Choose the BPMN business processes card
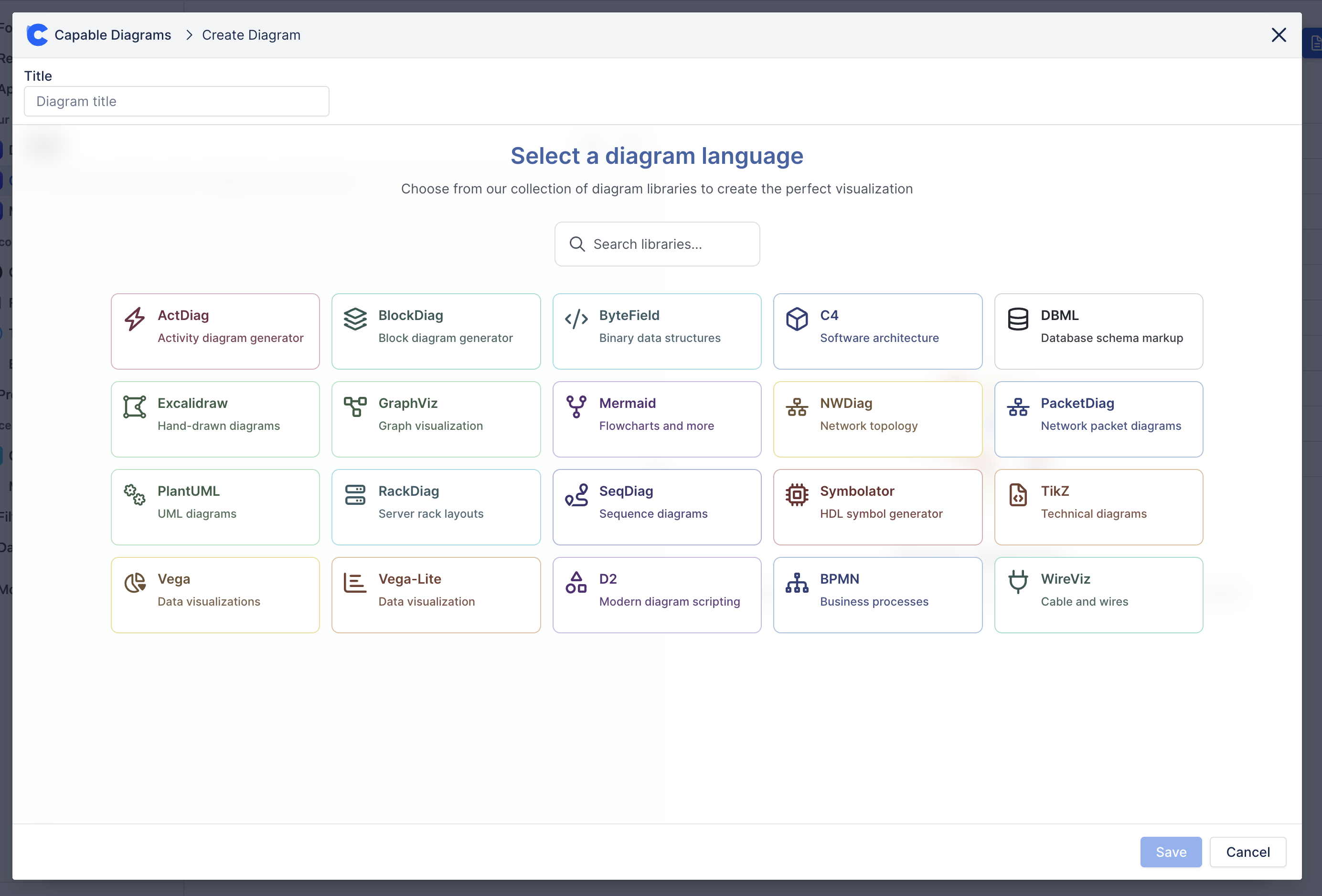The height and width of the screenshot is (896, 1322). (x=877, y=595)
